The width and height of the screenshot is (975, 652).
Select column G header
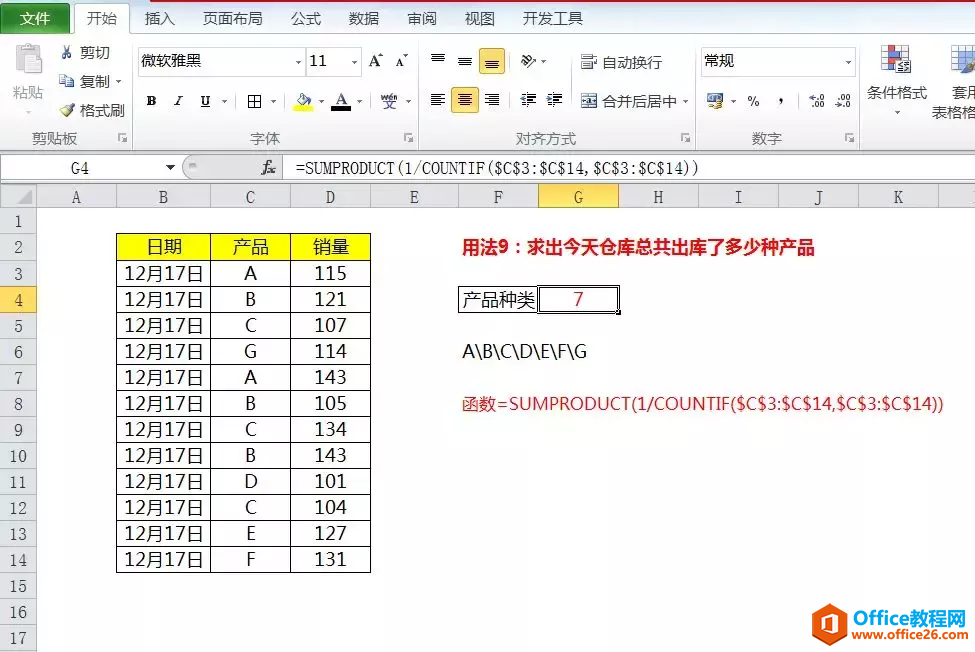(578, 197)
